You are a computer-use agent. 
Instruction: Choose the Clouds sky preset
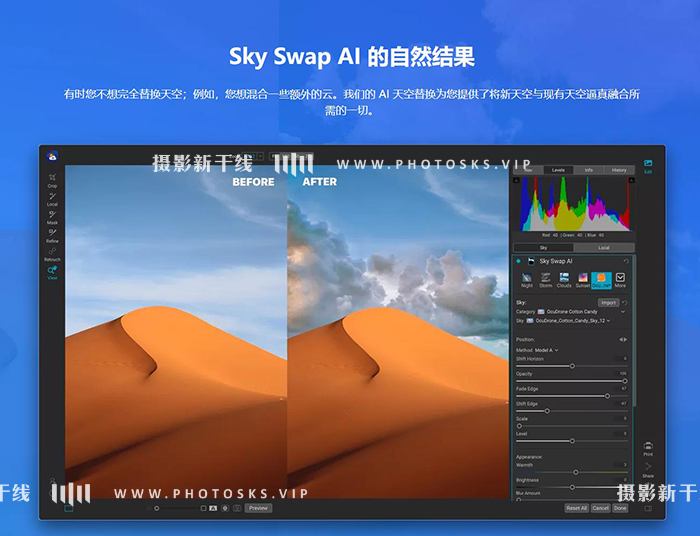click(x=564, y=280)
